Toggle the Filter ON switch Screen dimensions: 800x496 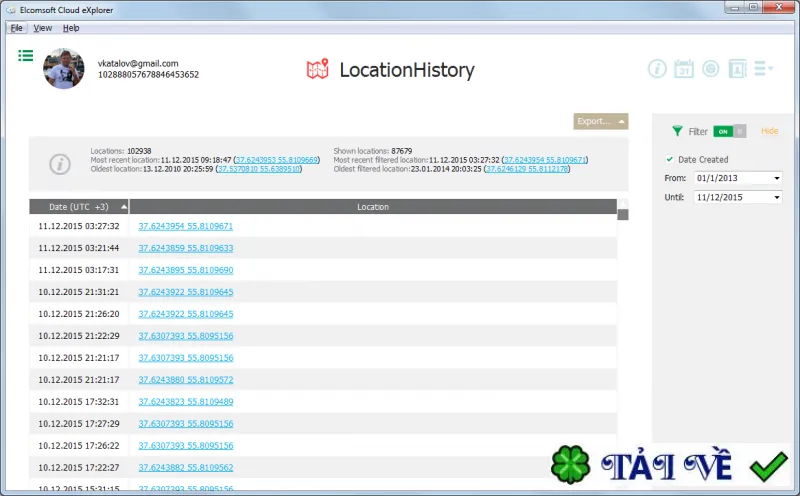click(x=730, y=131)
